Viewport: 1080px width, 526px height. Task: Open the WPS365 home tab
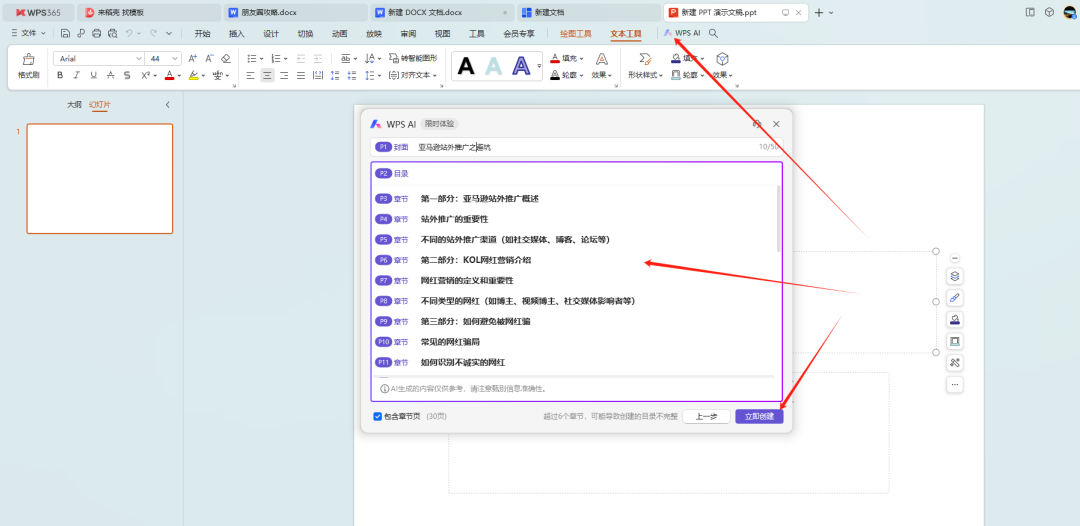tap(39, 12)
